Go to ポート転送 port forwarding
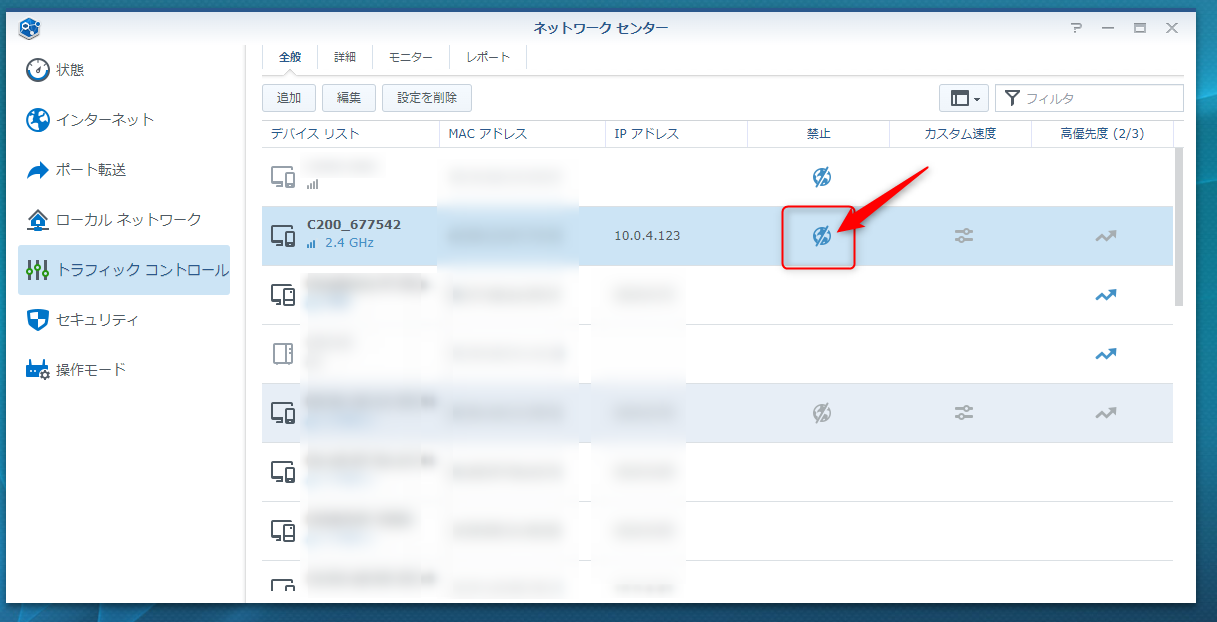 (90, 170)
